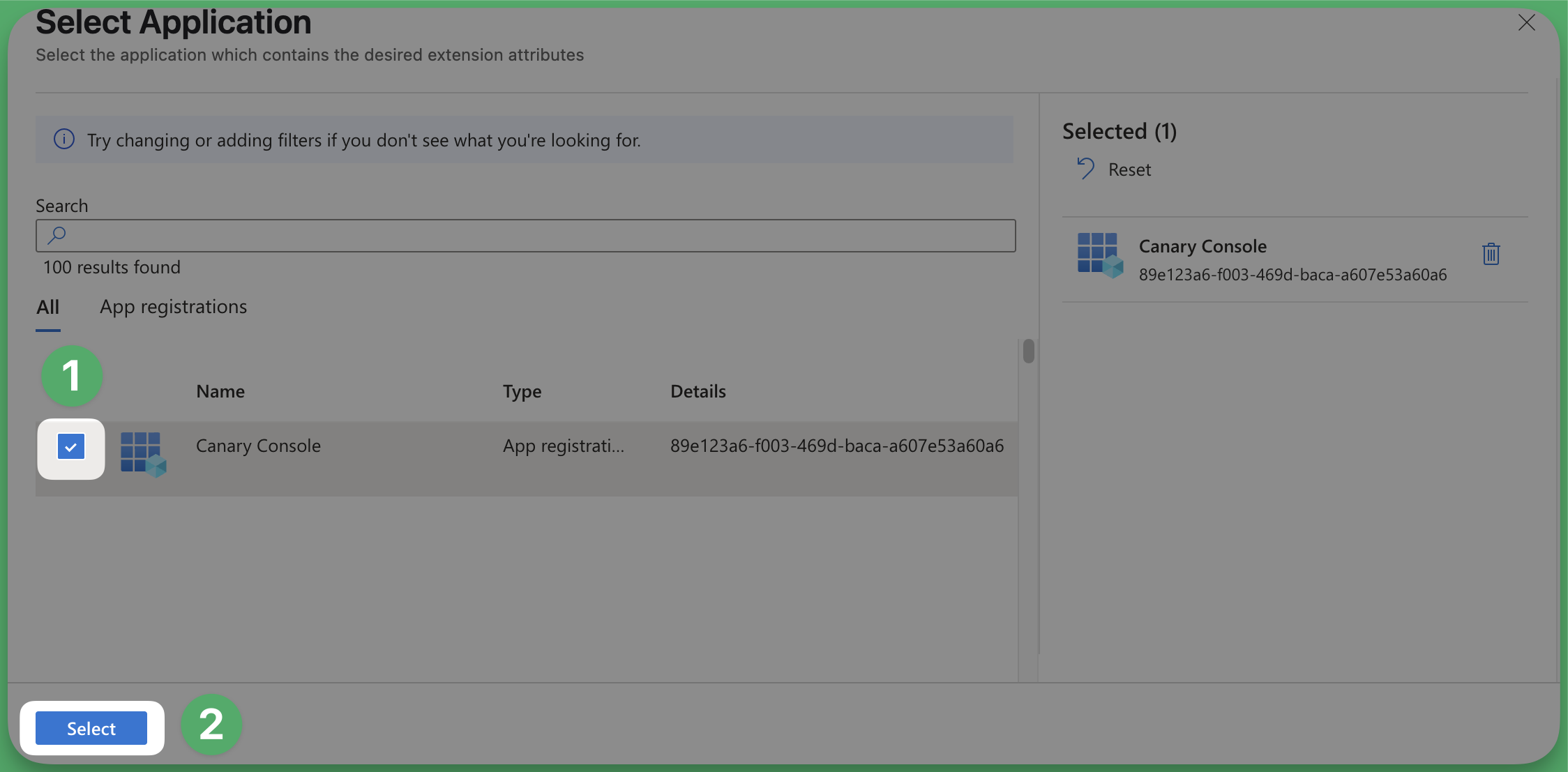Click the Type column header
The height and width of the screenshot is (772, 1568).
522,391
